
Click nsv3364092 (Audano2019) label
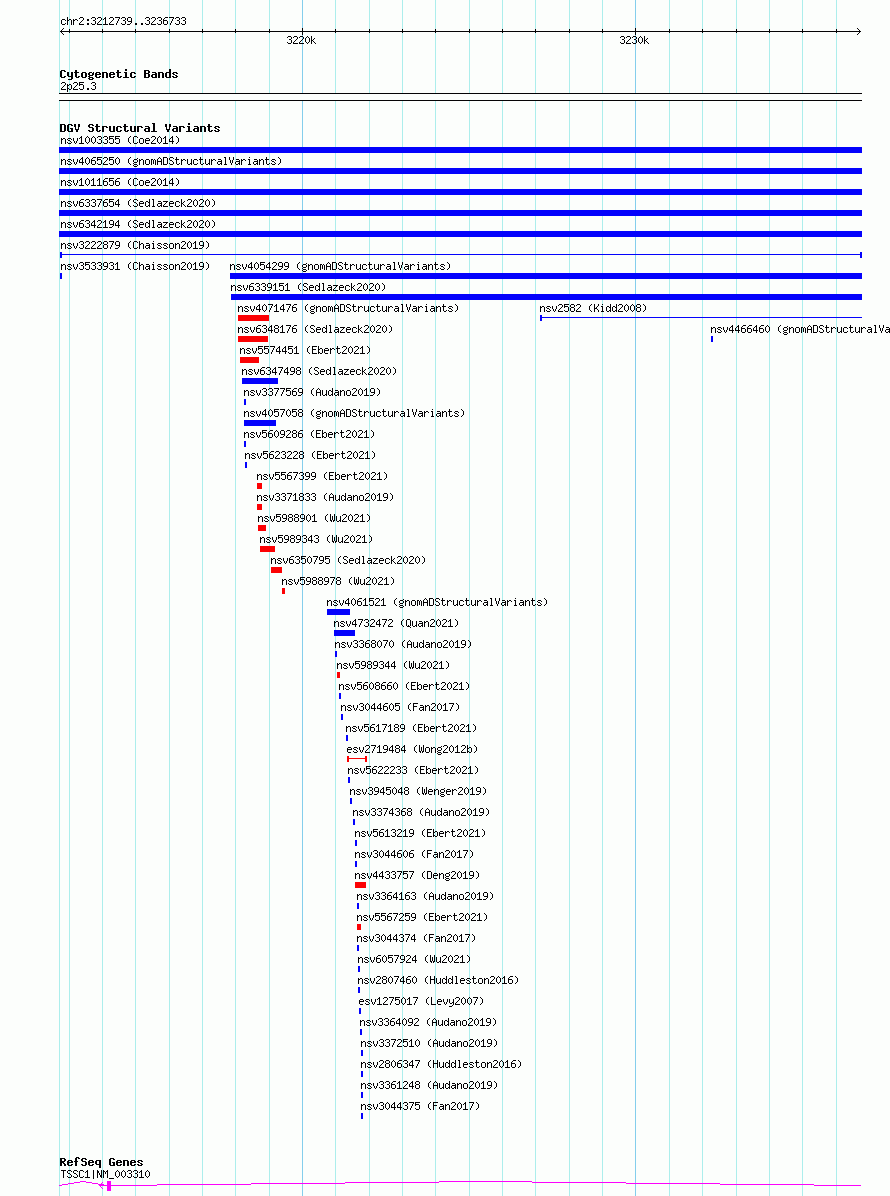tap(428, 1022)
